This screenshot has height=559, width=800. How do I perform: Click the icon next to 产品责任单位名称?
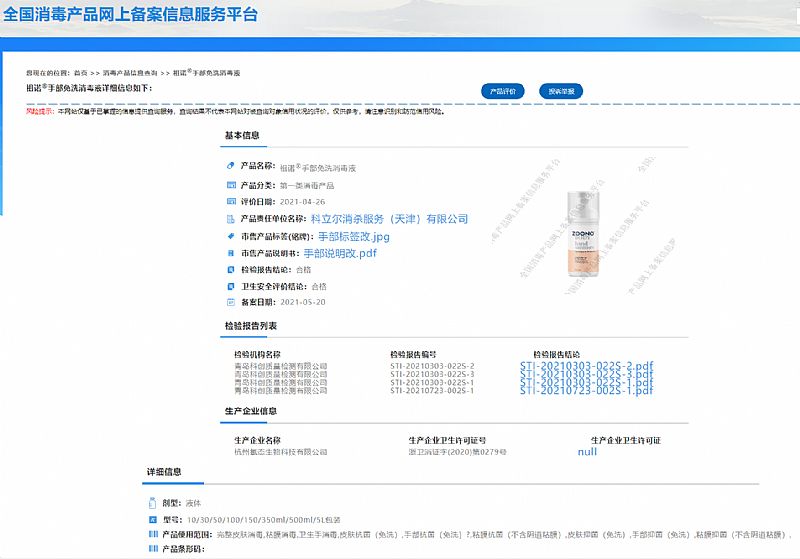pos(231,218)
